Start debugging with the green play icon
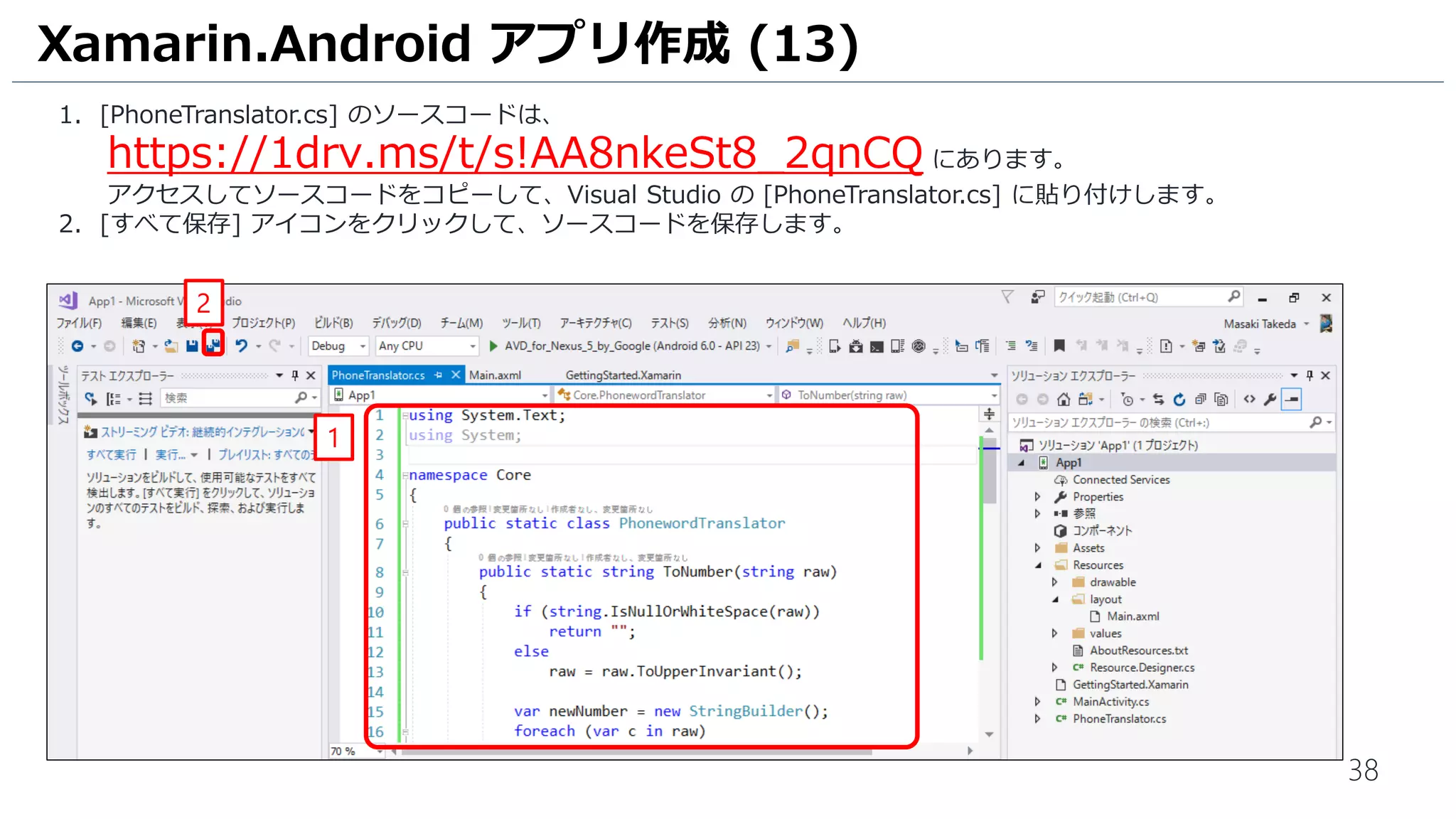Viewport: 1456px width, 819px height. click(x=493, y=346)
